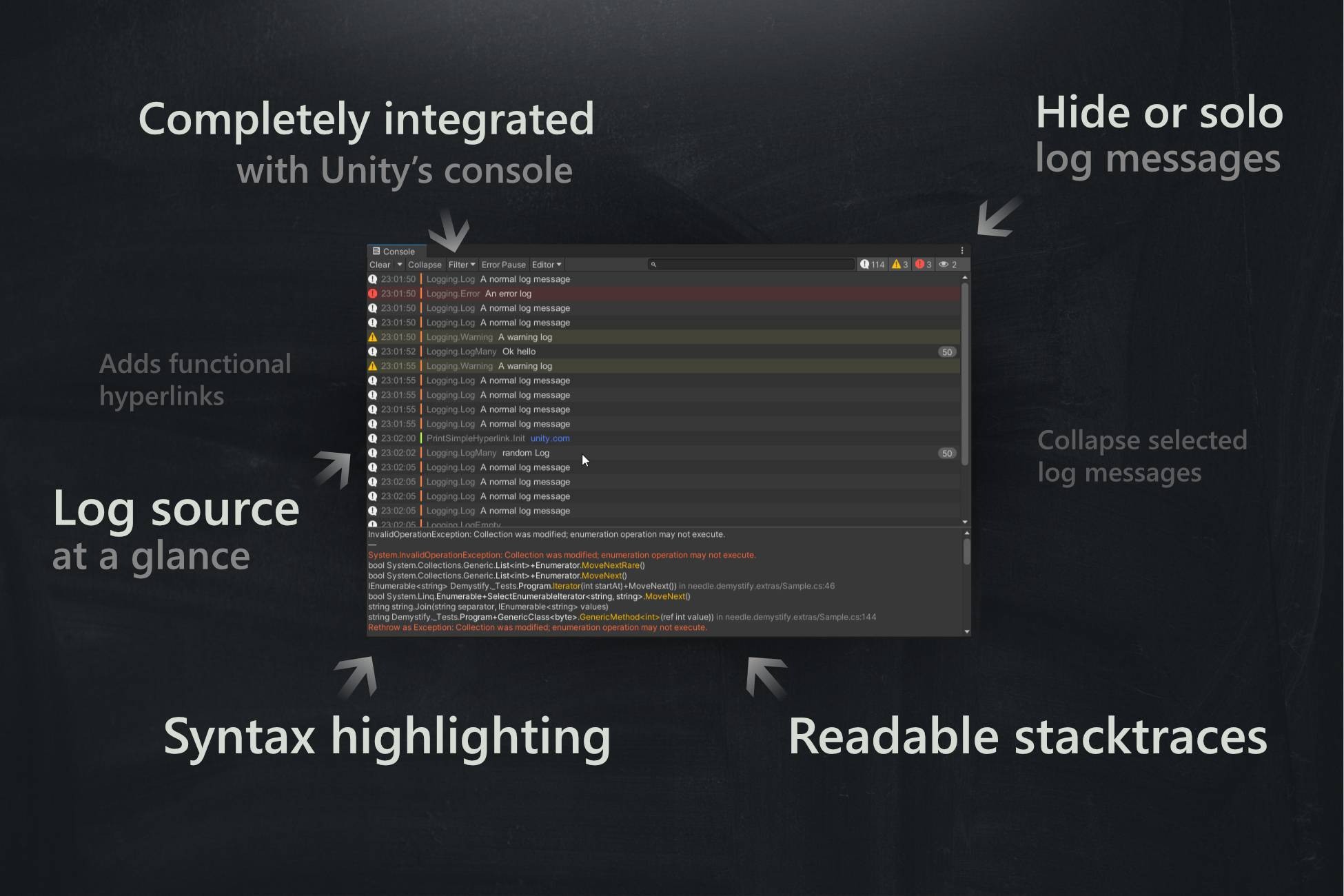This screenshot has width=1344, height=896.
Task: Toggle the warning count filter in toolbar
Action: click(x=899, y=265)
